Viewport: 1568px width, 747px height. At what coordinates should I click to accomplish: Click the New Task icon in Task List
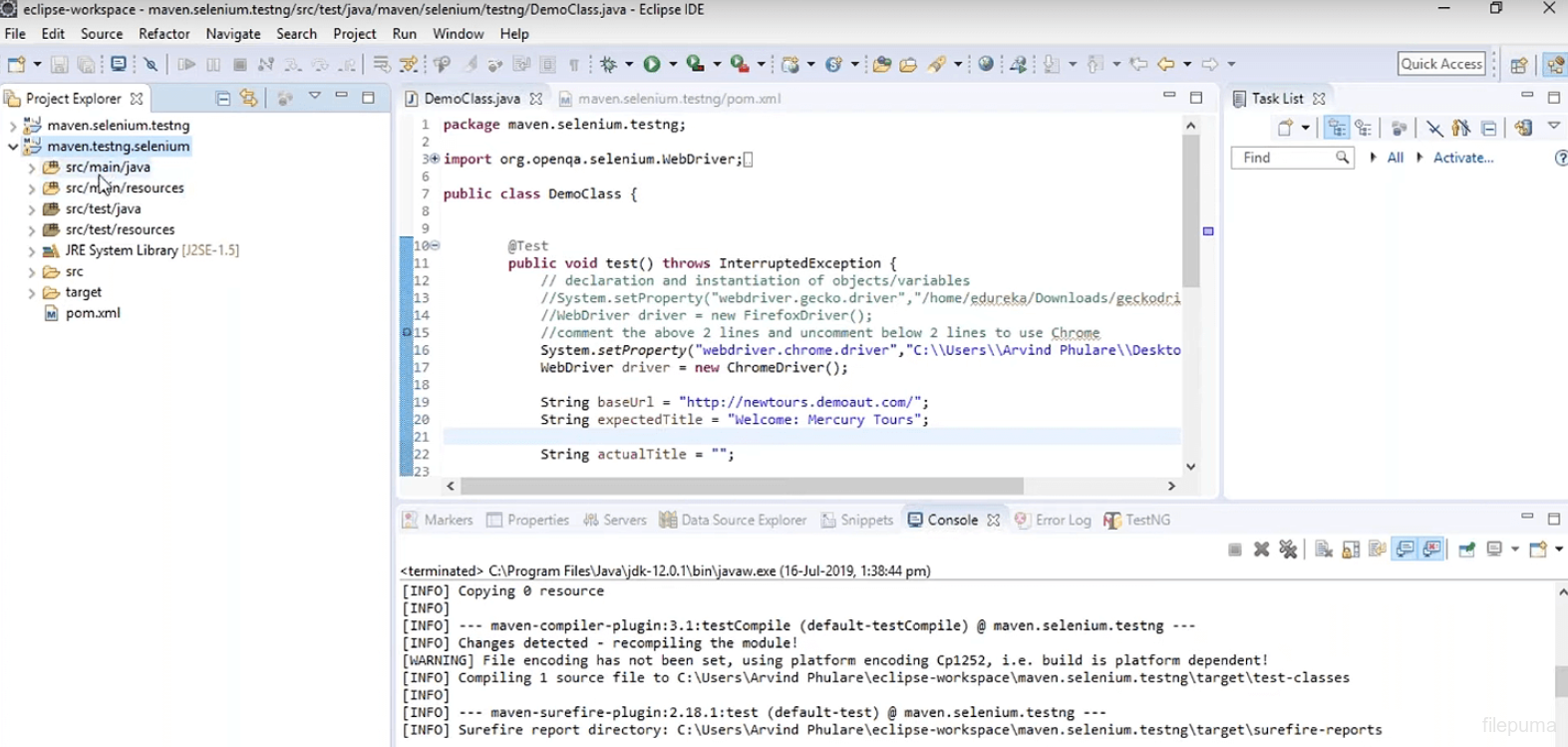(x=1286, y=128)
